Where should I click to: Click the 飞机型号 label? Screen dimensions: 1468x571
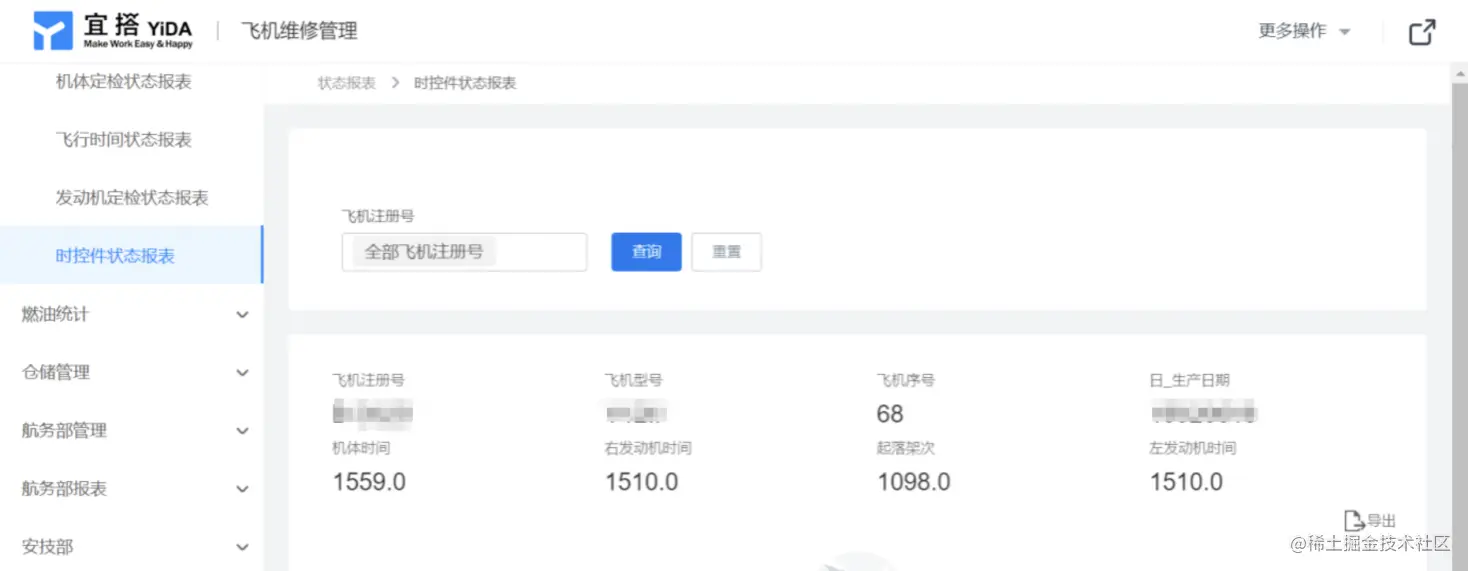[x=633, y=380]
